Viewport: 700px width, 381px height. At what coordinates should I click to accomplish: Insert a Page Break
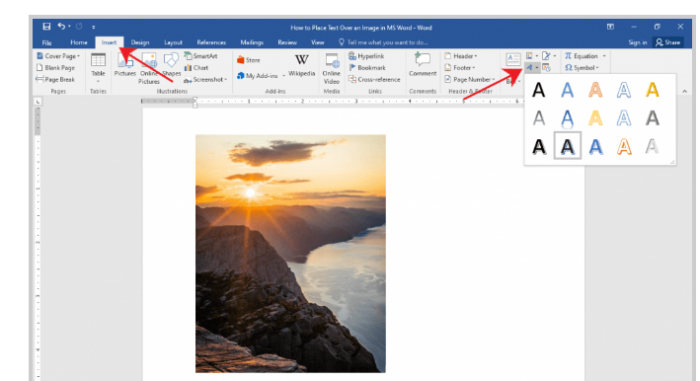point(55,79)
